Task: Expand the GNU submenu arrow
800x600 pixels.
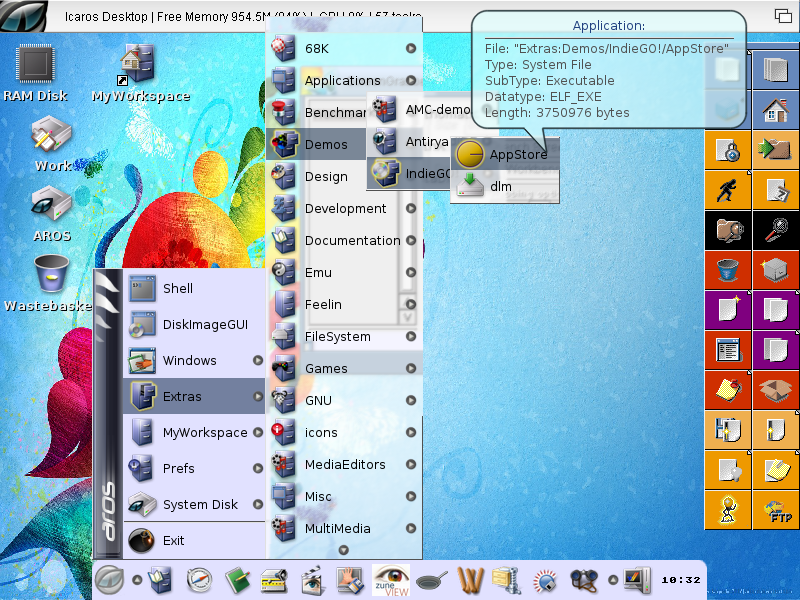Action: (x=411, y=401)
